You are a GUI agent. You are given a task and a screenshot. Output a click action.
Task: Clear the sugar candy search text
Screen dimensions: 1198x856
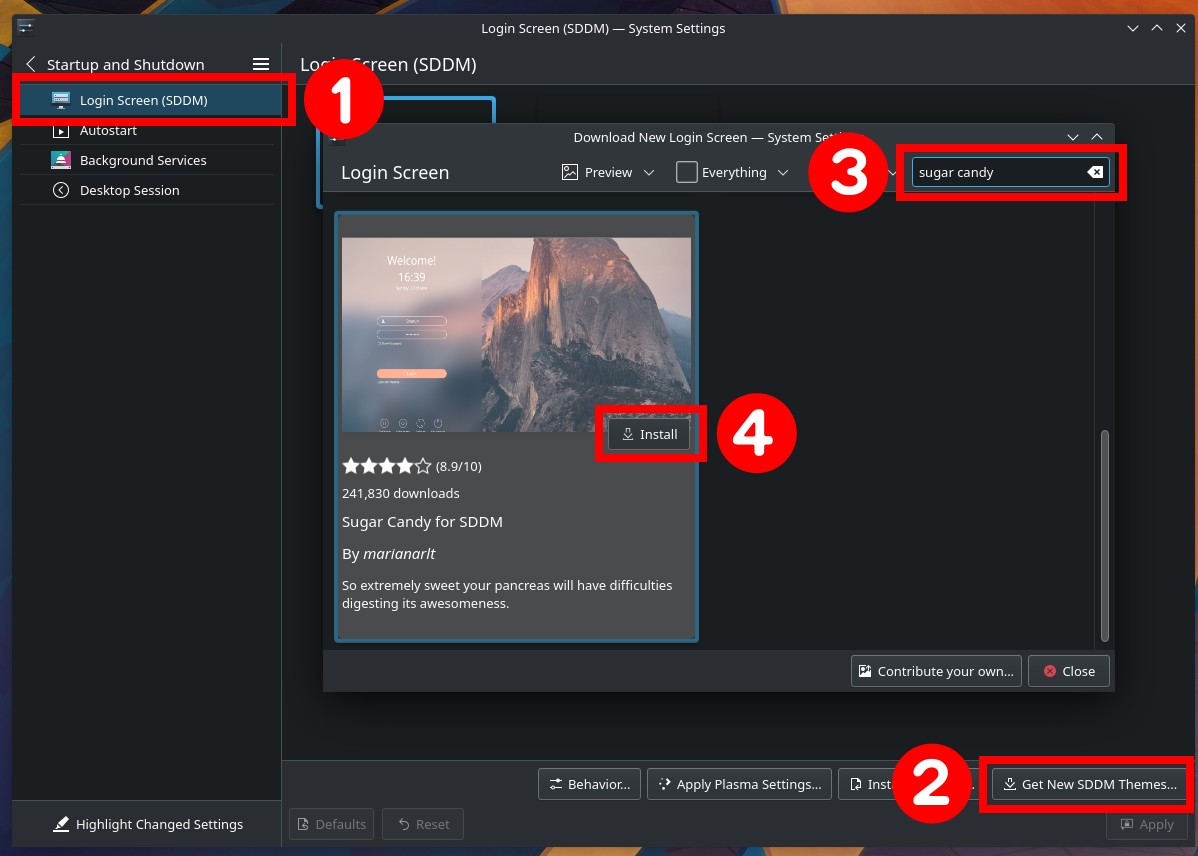pyautogui.click(x=1095, y=172)
